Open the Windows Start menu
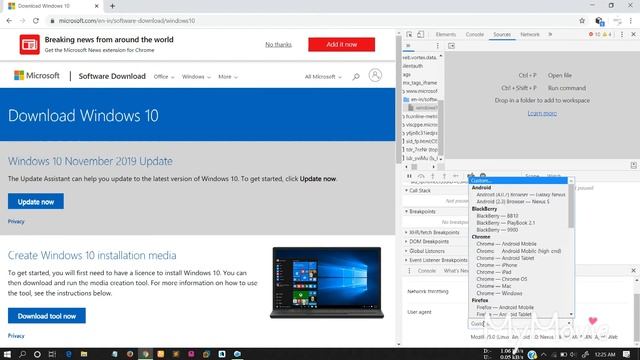 tap(7, 354)
